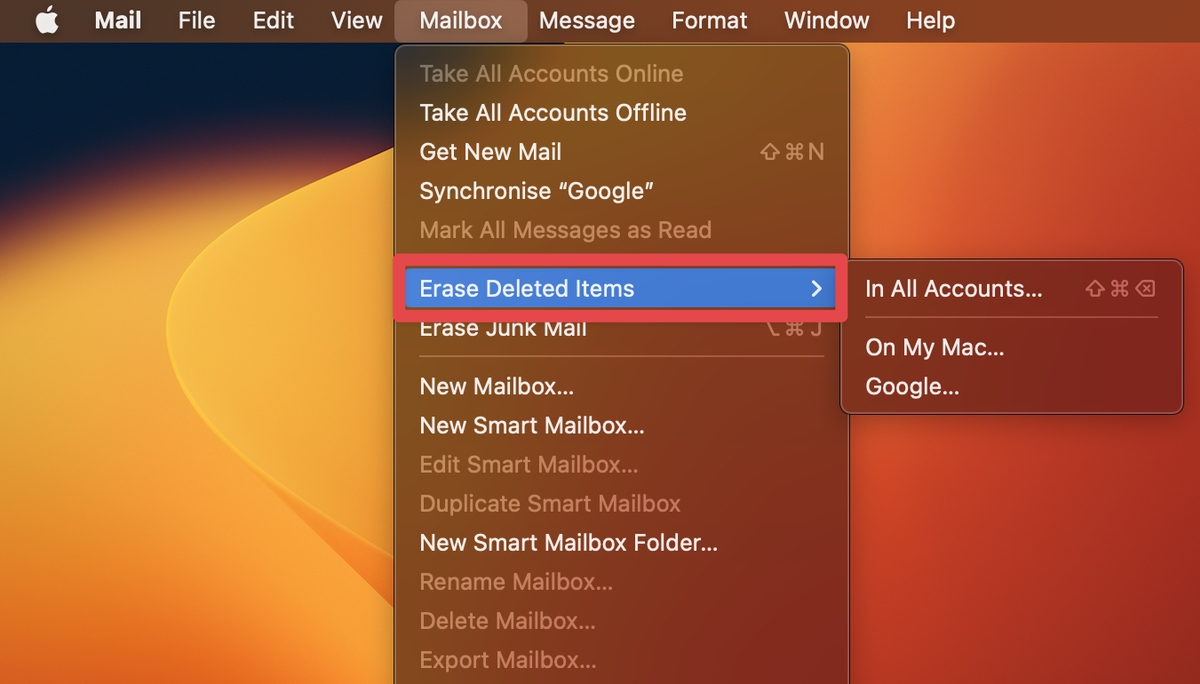Open the Format menu
The image size is (1200, 684).
[x=709, y=20]
